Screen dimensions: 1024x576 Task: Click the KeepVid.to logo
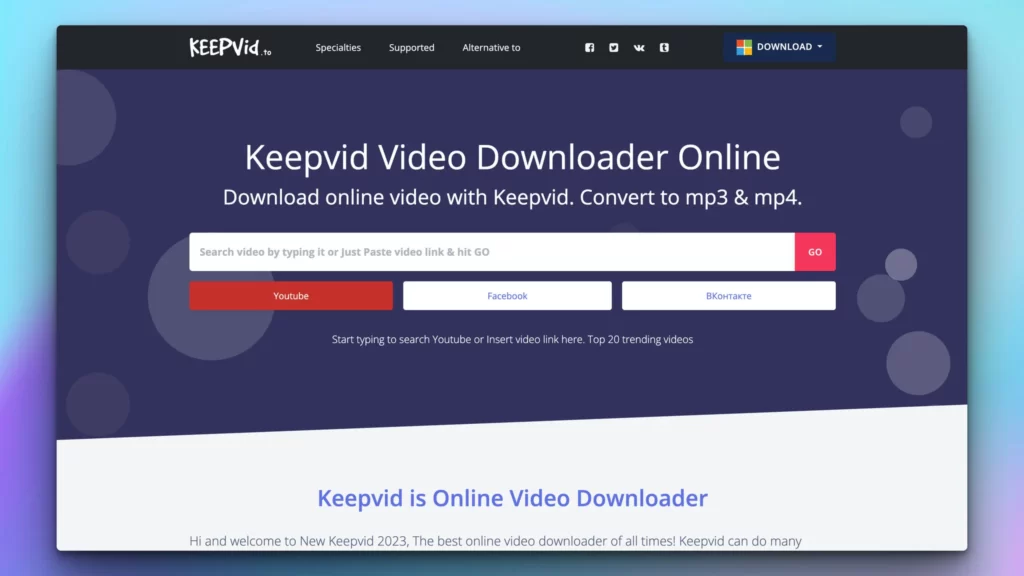tap(231, 47)
